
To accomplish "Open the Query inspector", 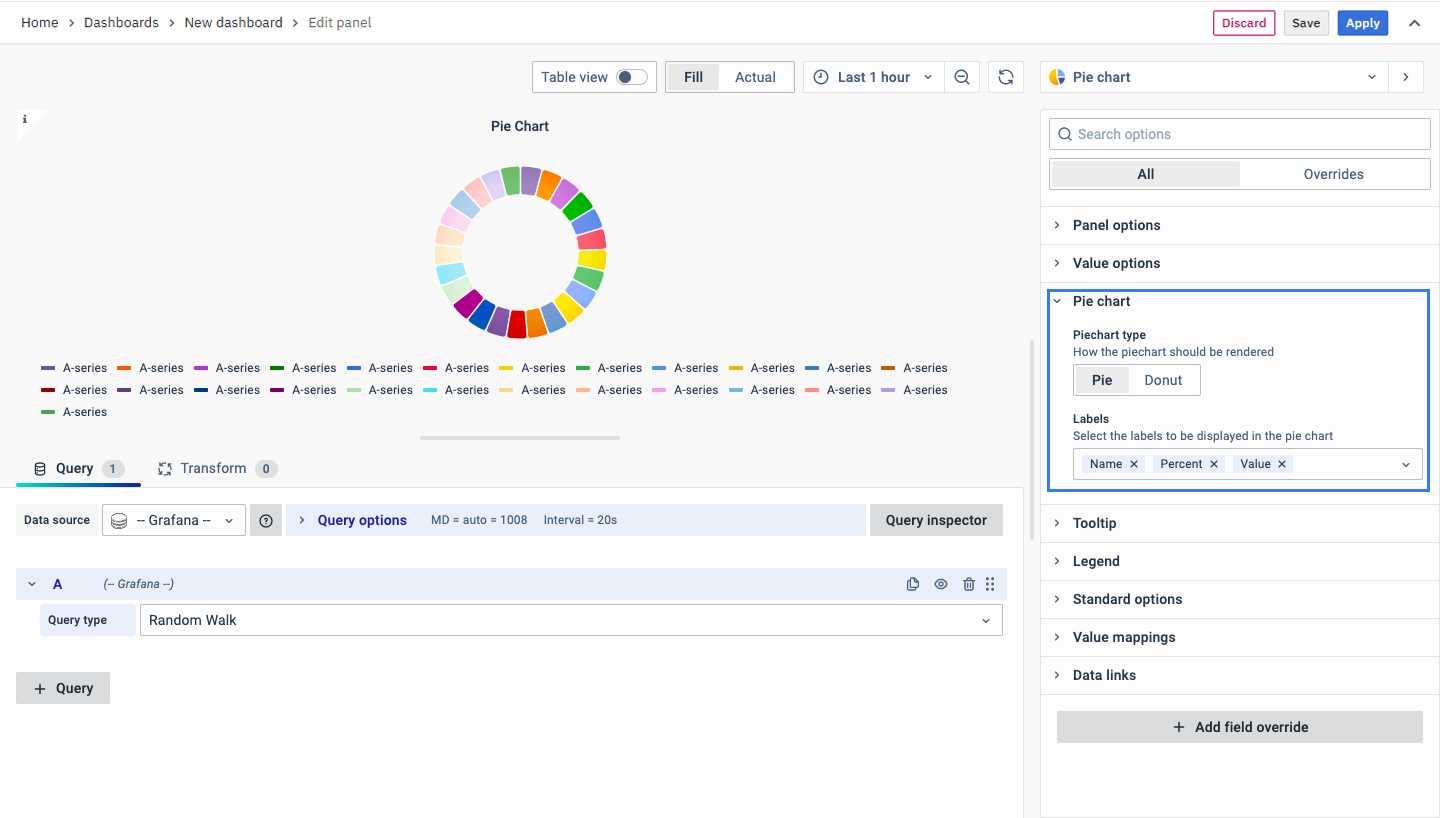I will click(x=936, y=520).
